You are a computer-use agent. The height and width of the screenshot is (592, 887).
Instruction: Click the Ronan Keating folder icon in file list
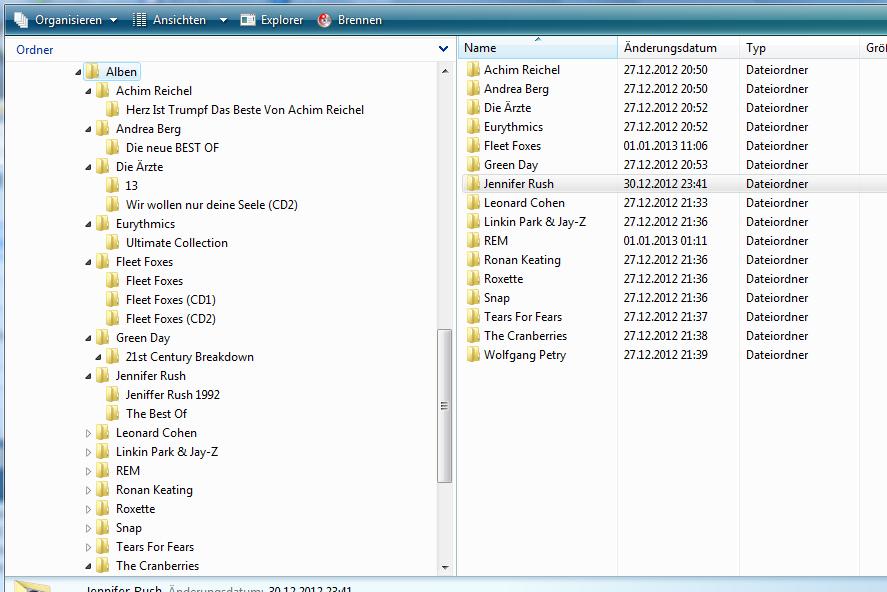click(x=473, y=260)
